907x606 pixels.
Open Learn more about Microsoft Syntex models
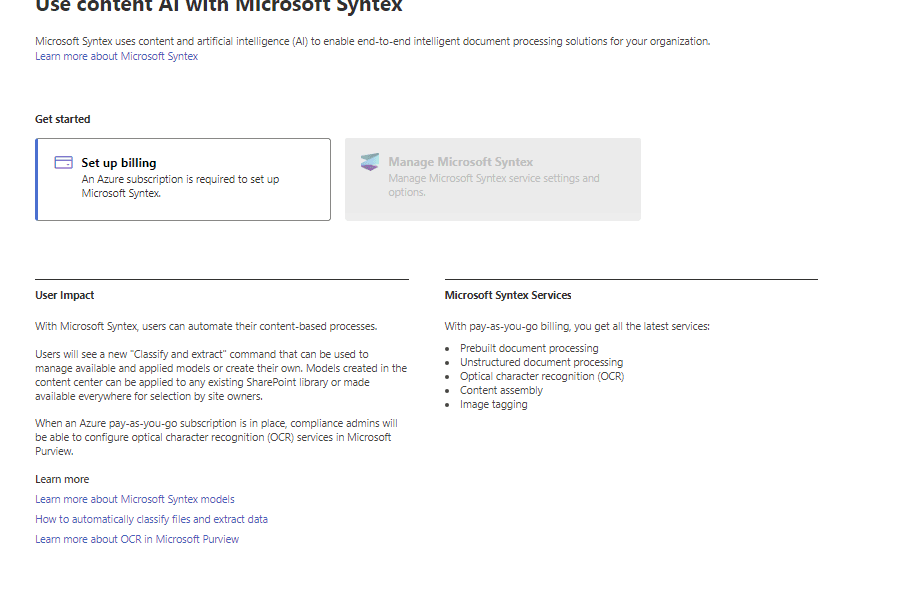[x=135, y=499]
